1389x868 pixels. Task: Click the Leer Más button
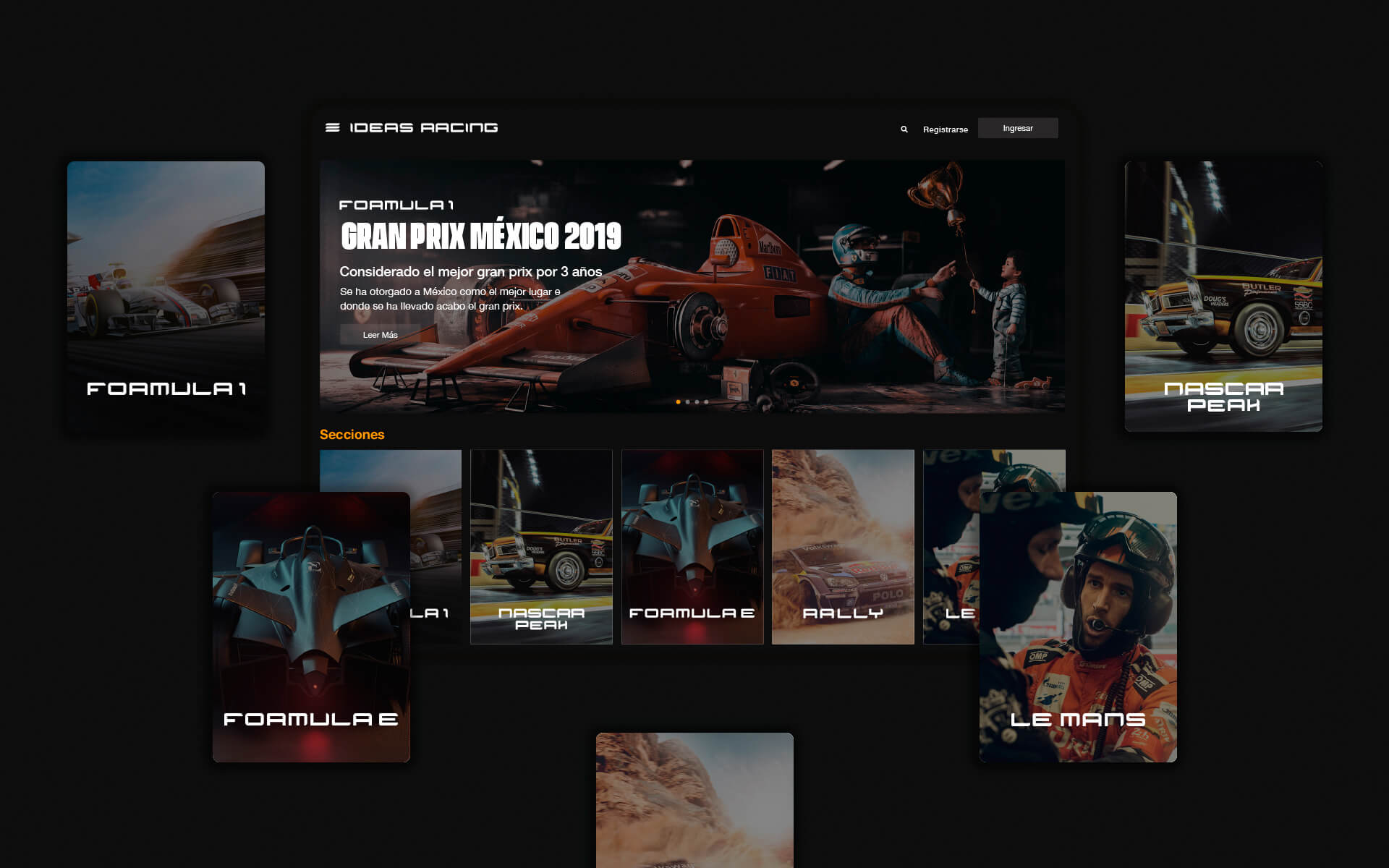click(x=380, y=335)
